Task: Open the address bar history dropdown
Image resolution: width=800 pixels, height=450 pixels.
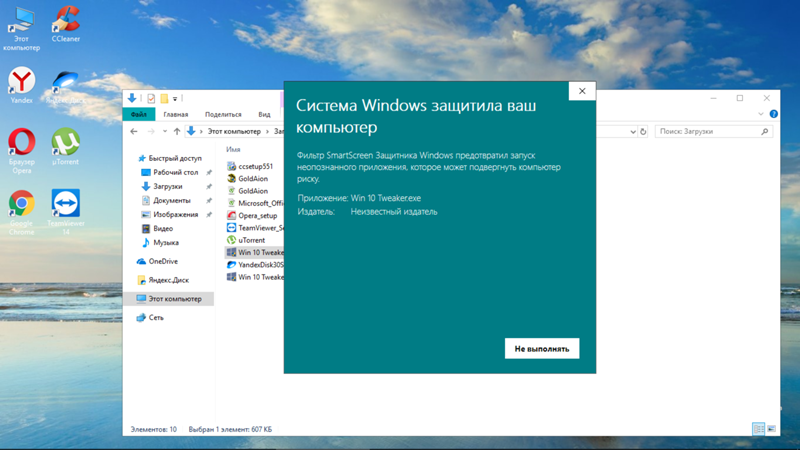Action: coord(633,132)
